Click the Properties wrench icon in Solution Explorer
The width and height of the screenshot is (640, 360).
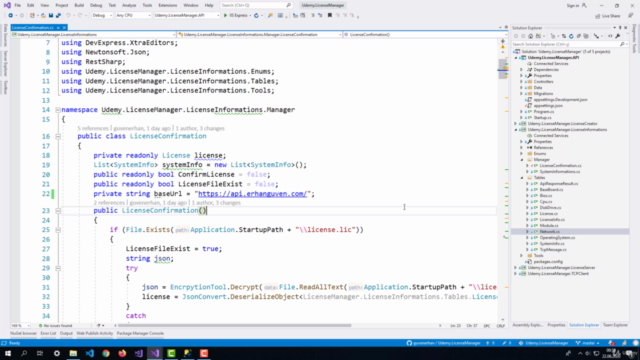point(618,36)
